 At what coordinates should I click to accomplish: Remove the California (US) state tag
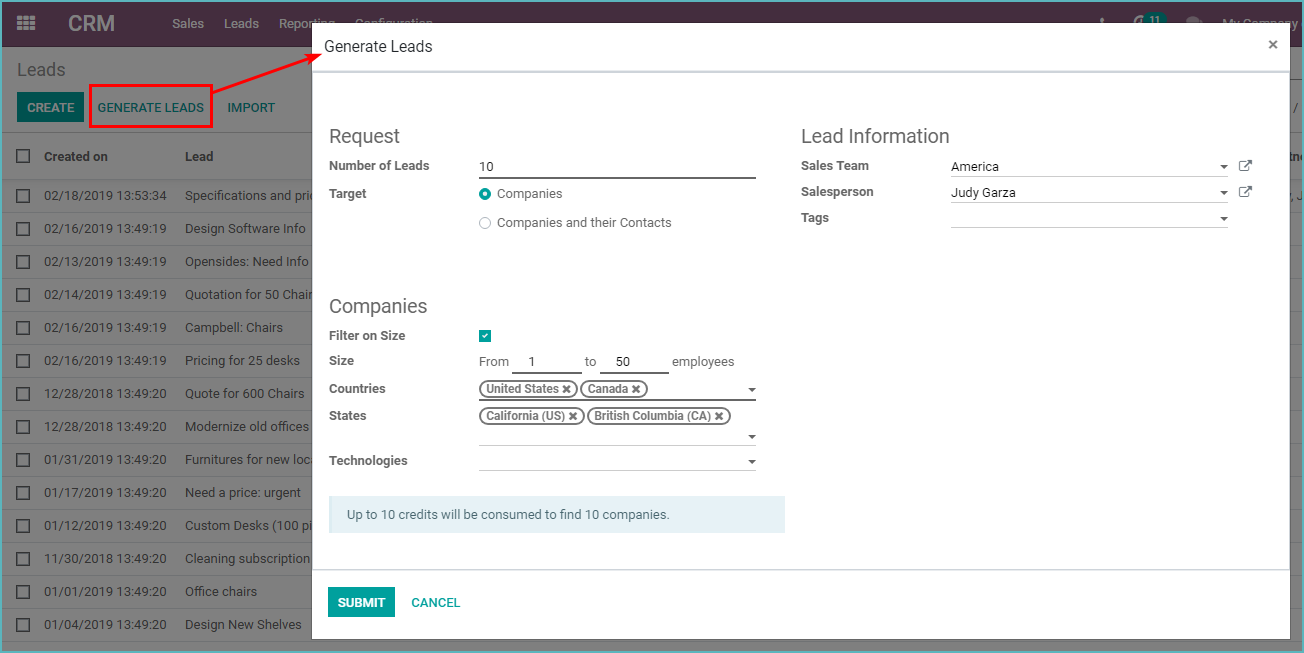(x=573, y=415)
